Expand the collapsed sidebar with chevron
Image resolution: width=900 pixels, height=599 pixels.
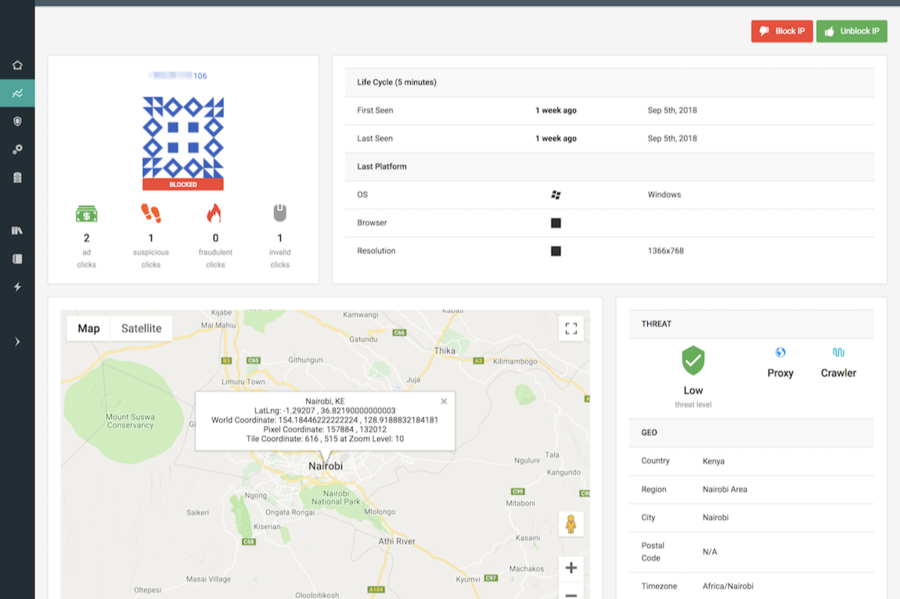click(x=17, y=342)
